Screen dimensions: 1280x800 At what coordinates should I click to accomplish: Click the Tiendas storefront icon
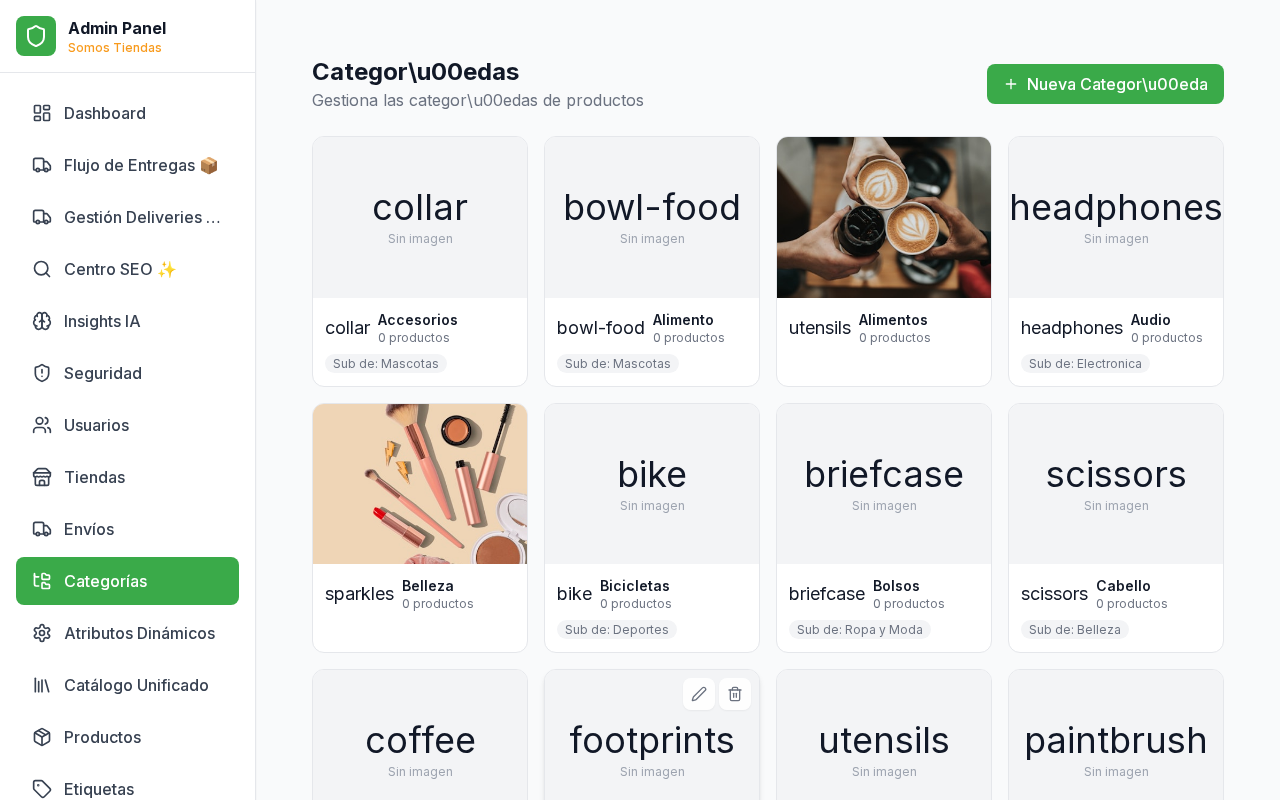coord(42,477)
